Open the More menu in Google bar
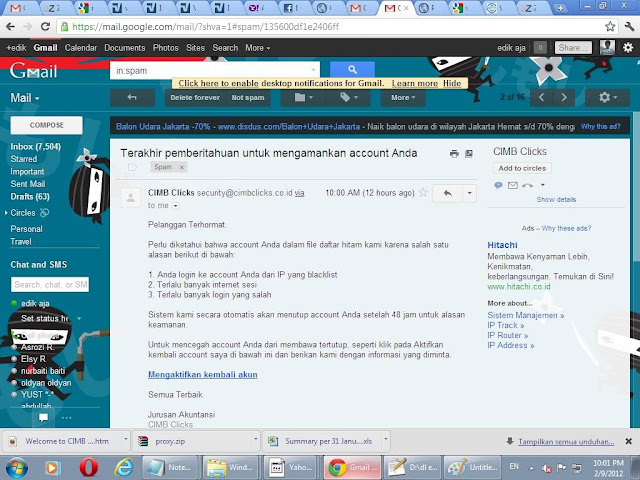Screen dimensions: 640x480 258,48
